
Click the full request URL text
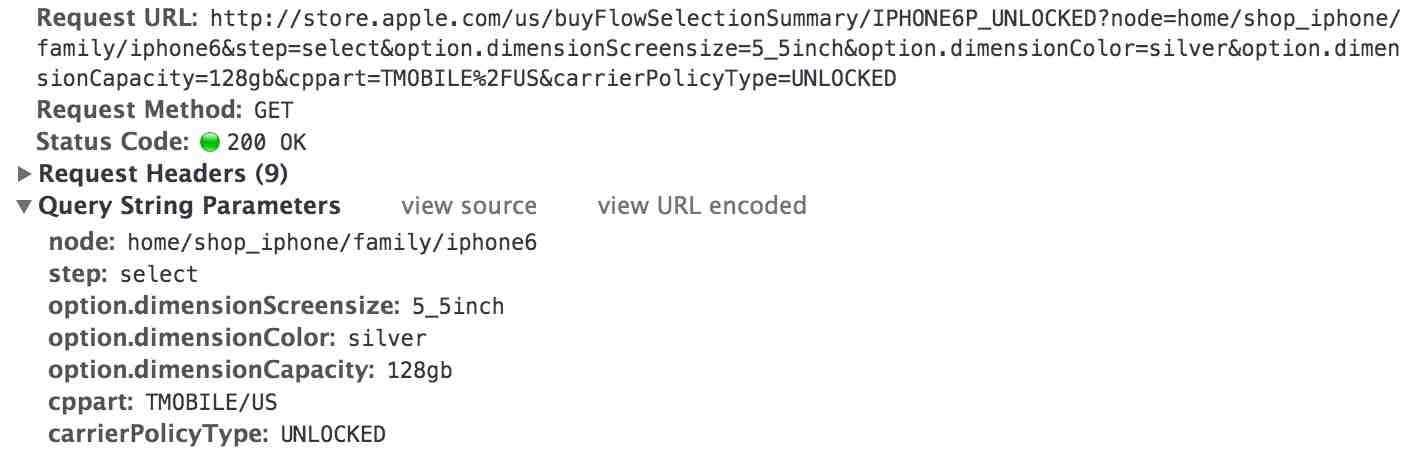click(700, 48)
